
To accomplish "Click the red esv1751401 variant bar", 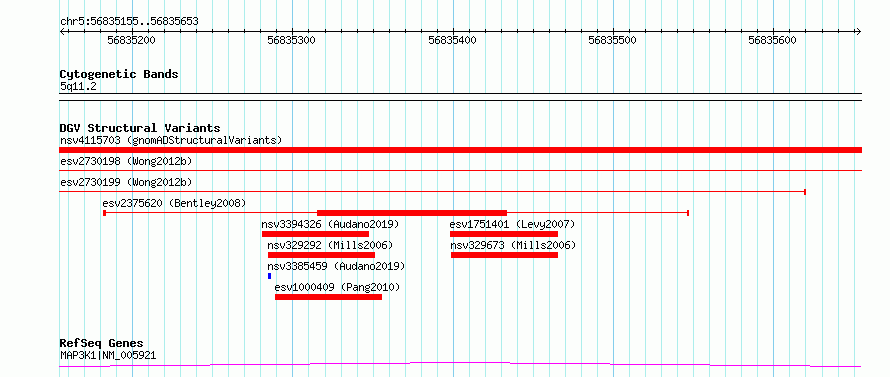I will tap(504, 234).
